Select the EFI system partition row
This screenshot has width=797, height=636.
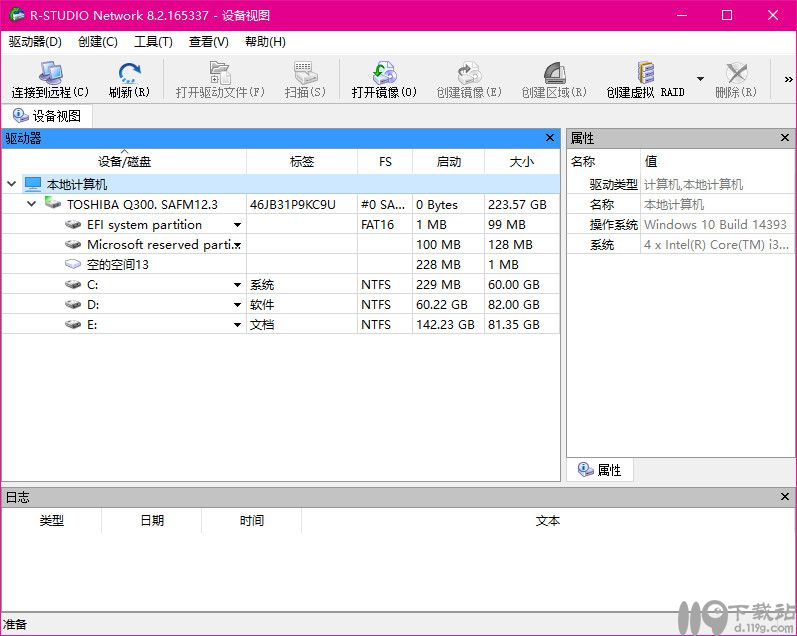pos(281,225)
